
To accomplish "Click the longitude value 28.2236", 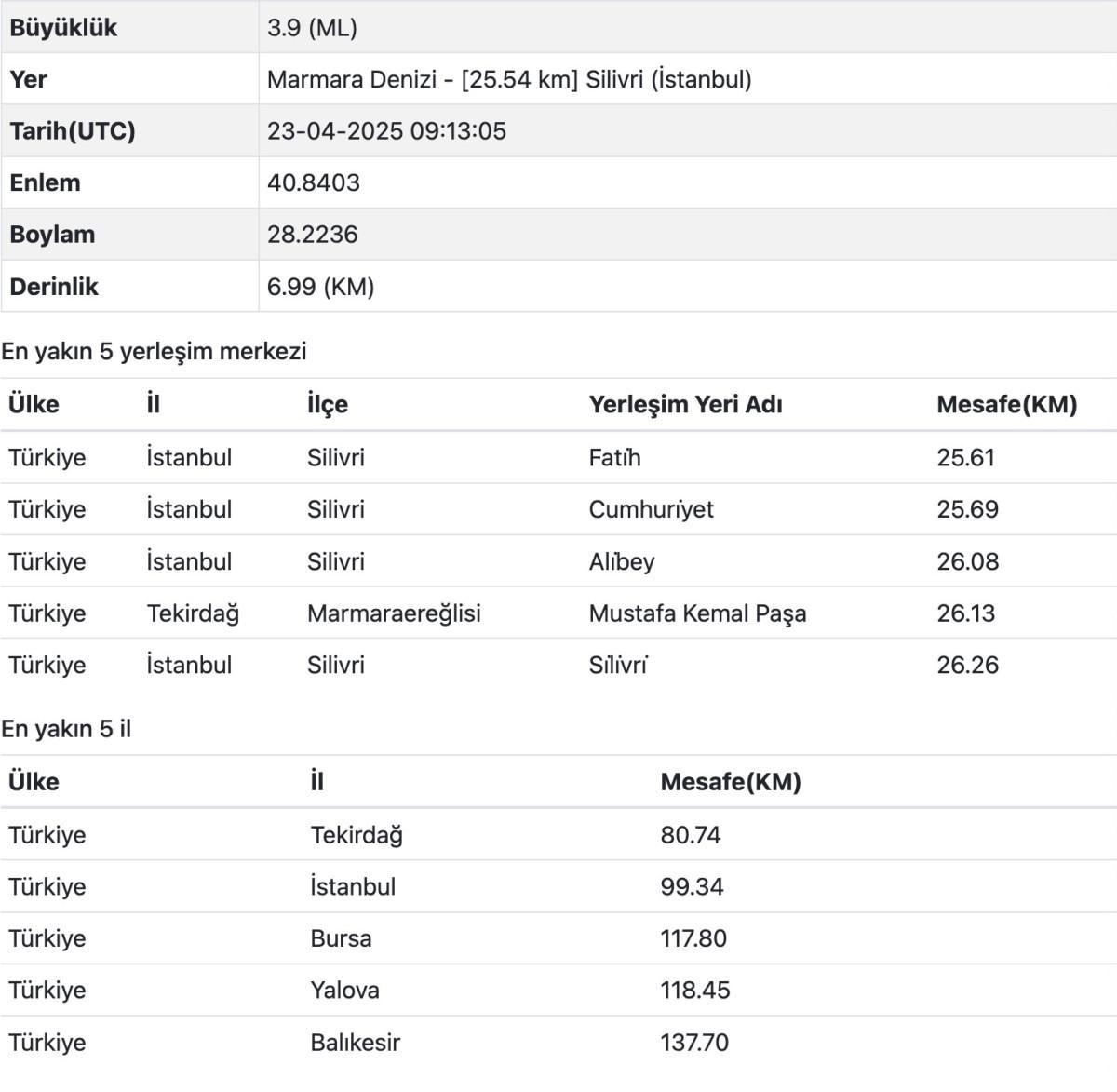I will pyautogui.click(x=312, y=235).
